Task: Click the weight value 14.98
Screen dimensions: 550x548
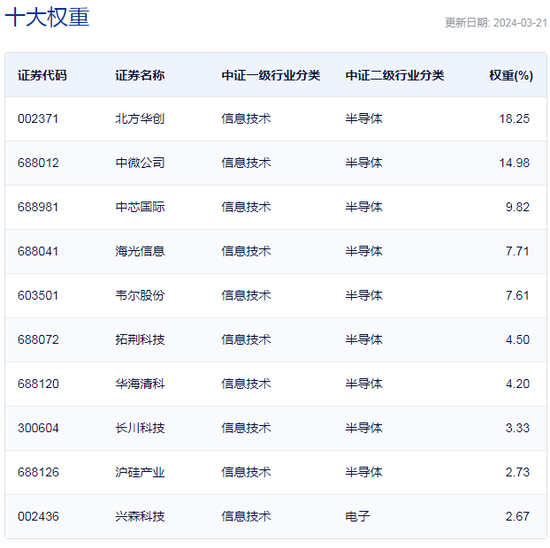Action: pos(514,163)
